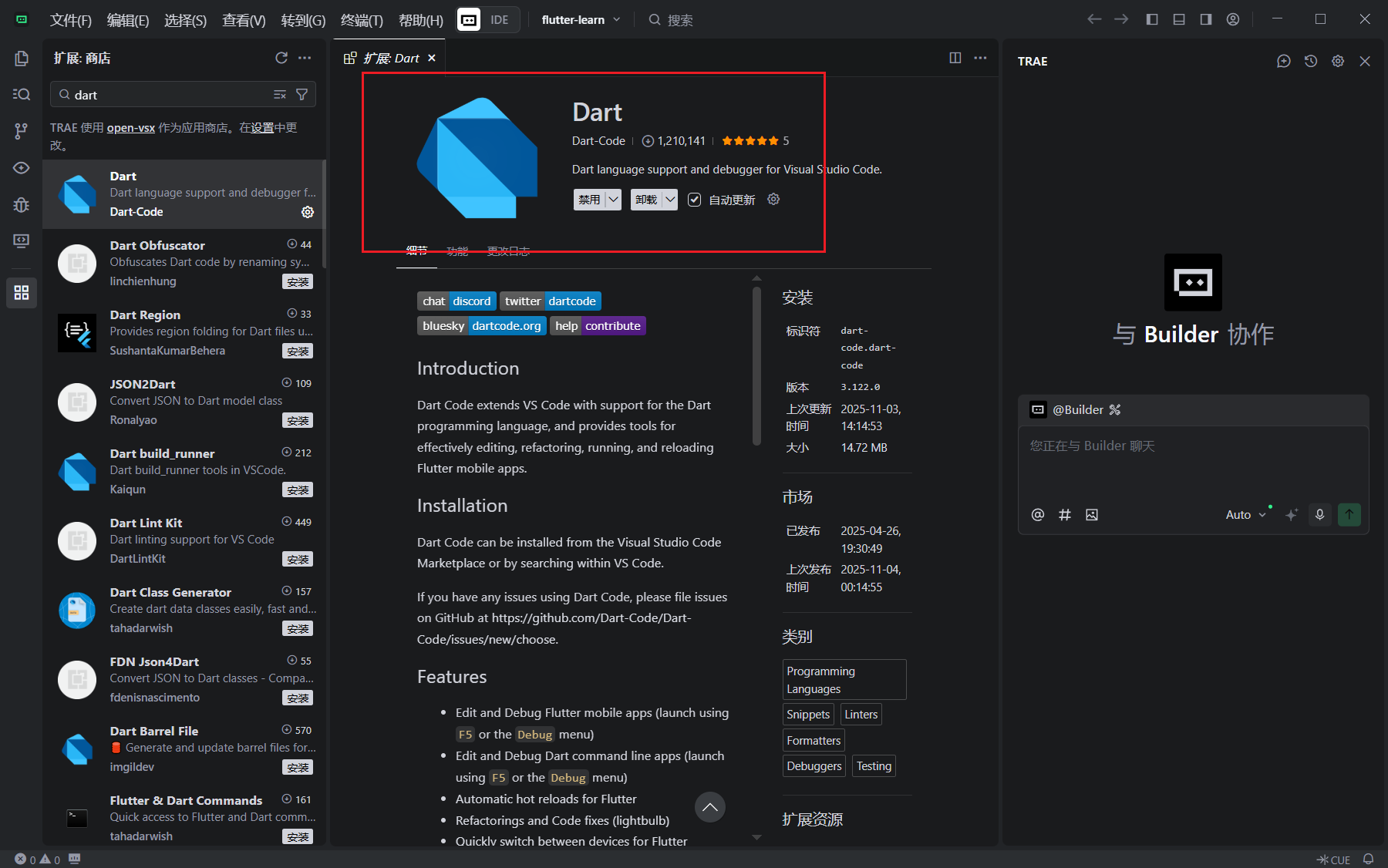This screenshot has height=868, width=1388.
Task: Click the 卸载 uninstall button
Action: 646,200
